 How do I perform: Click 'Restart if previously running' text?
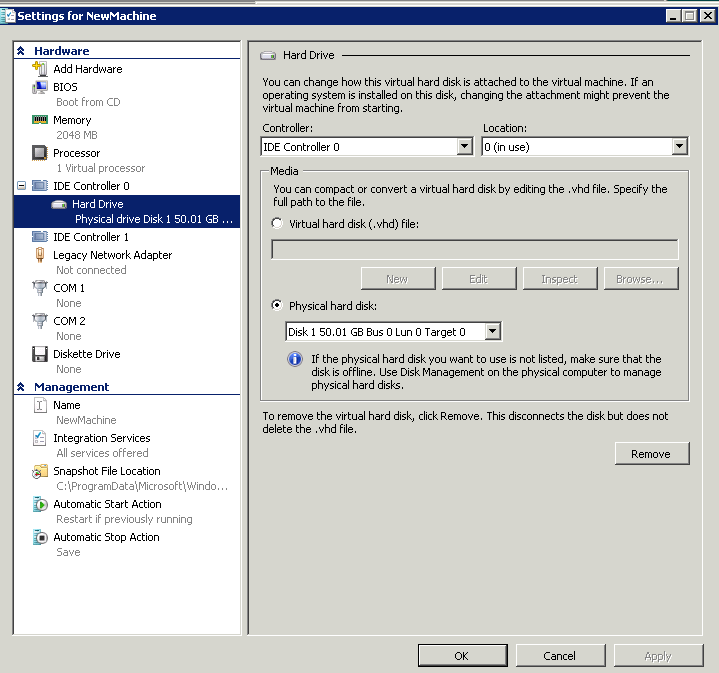coord(124,519)
